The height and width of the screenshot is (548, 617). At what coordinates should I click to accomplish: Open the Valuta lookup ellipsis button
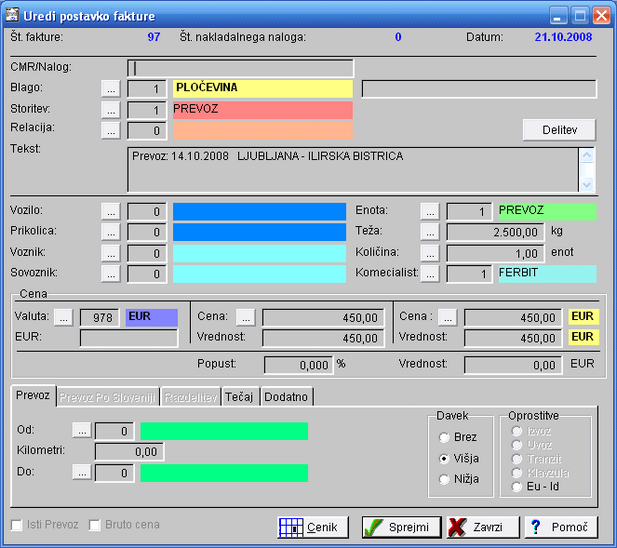tap(64, 317)
